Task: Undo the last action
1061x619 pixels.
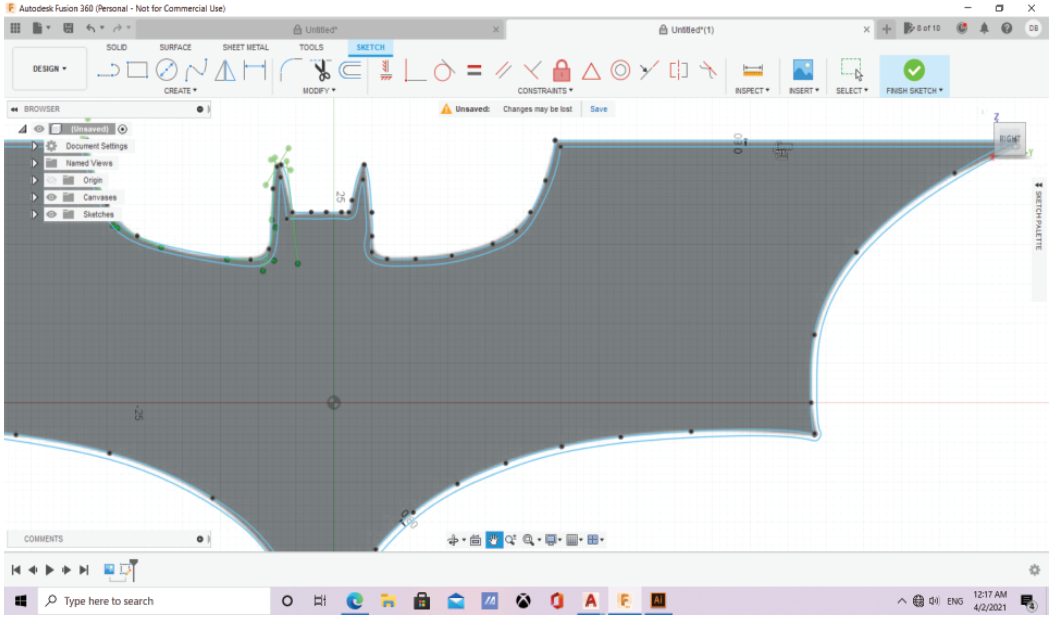Action: pyautogui.click(x=91, y=28)
